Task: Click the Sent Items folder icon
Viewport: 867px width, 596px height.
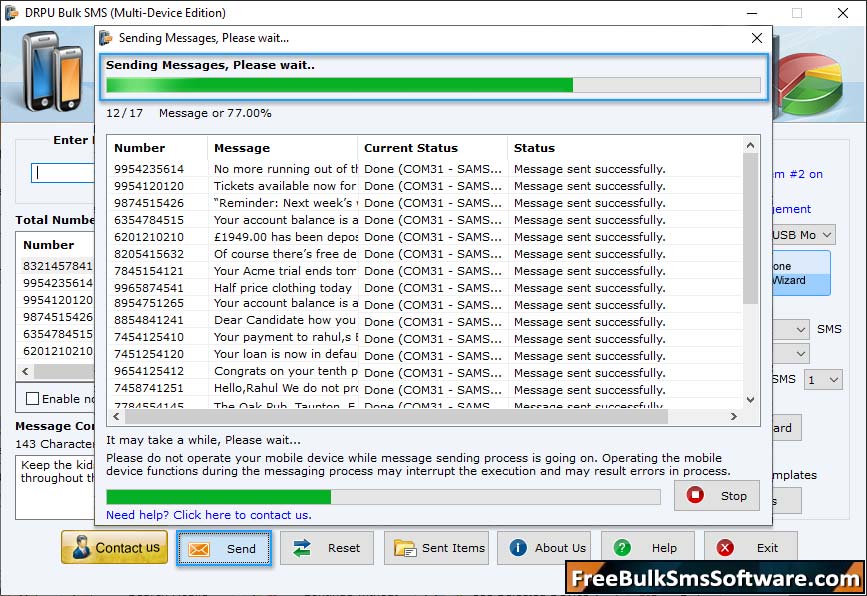Action: [x=405, y=548]
